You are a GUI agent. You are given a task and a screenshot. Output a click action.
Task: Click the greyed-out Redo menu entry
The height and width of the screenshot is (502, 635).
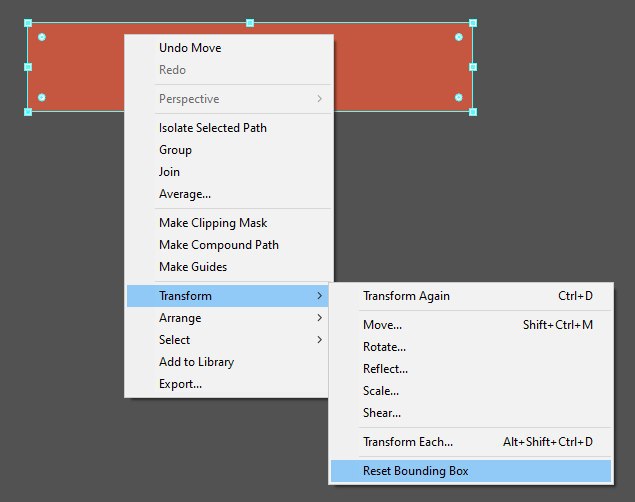[229, 70]
